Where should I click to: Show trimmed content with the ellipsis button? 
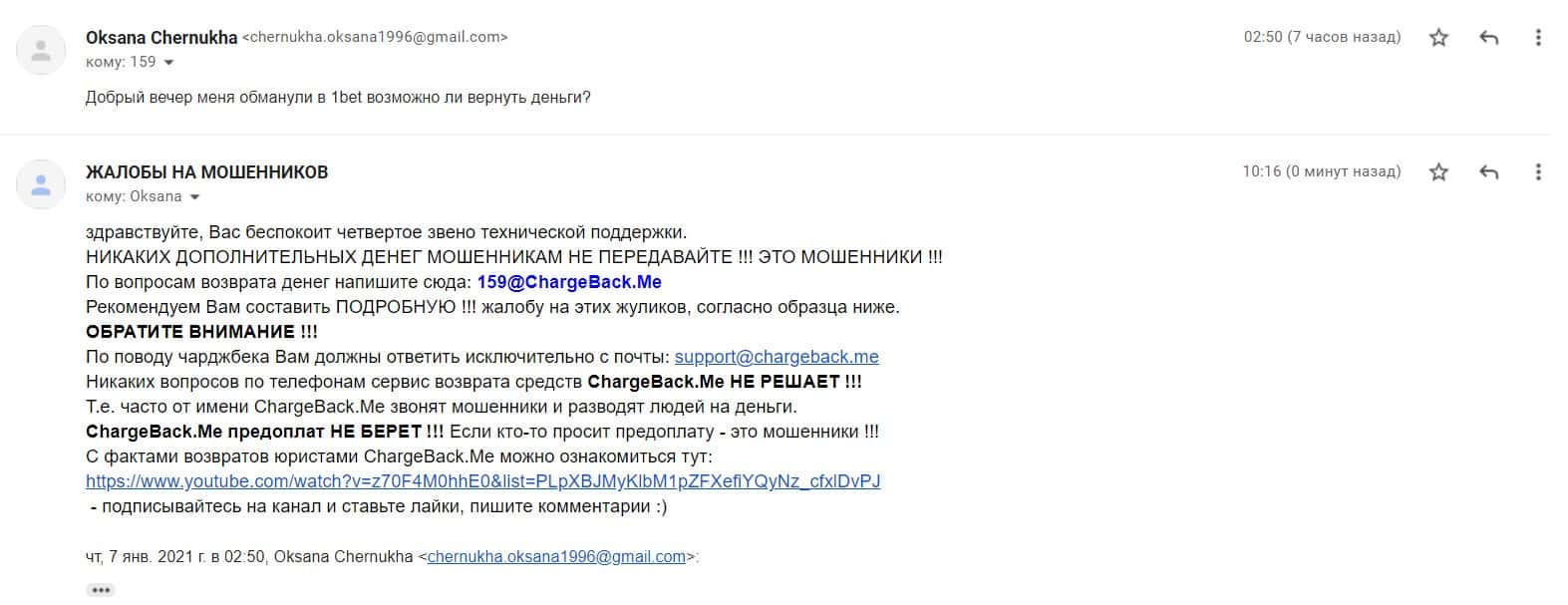click(x=101, y=590)
